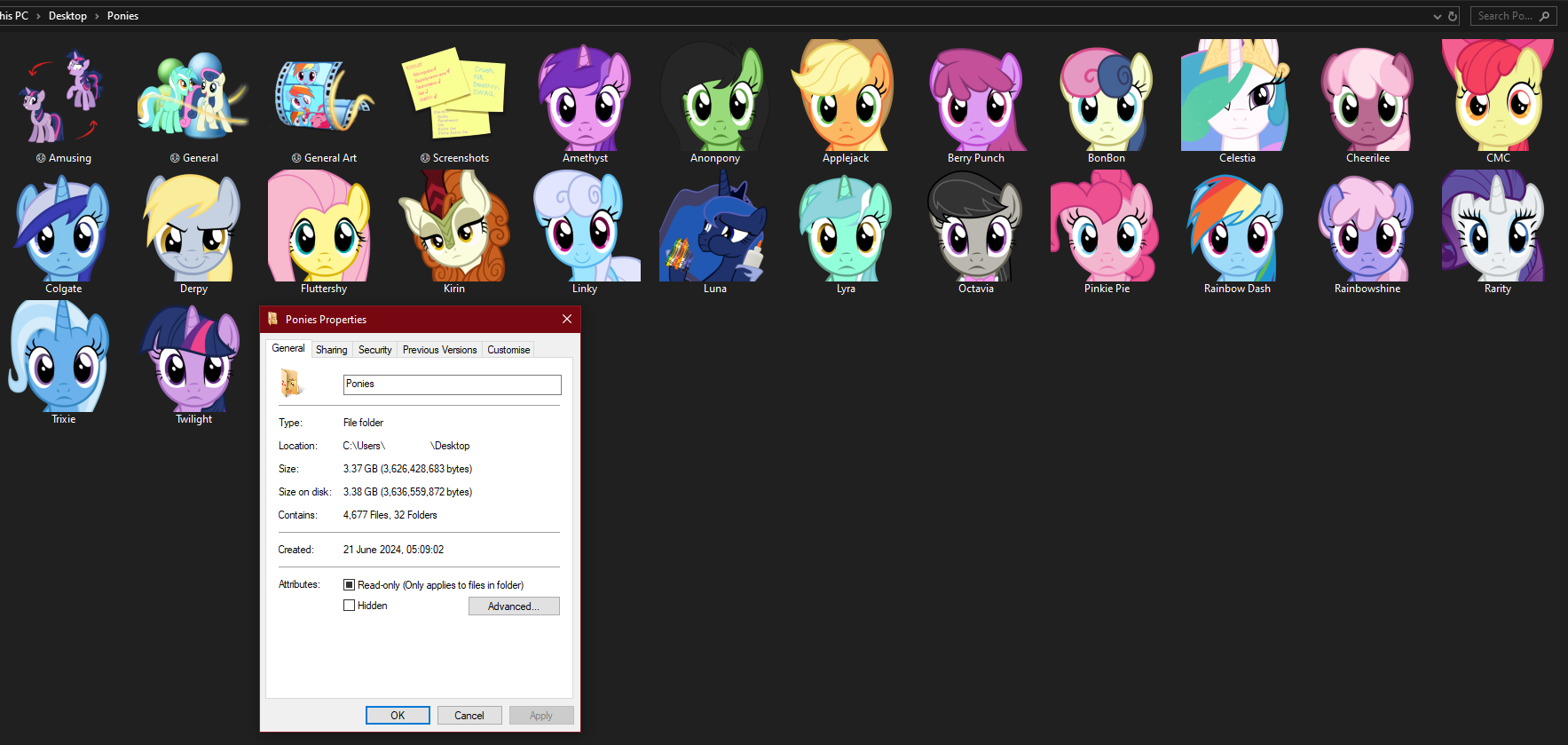This screenshot has width=1568, height=745.
Task: Select the Rainbowshine folder icon
Action: [x=1367, y=228]
